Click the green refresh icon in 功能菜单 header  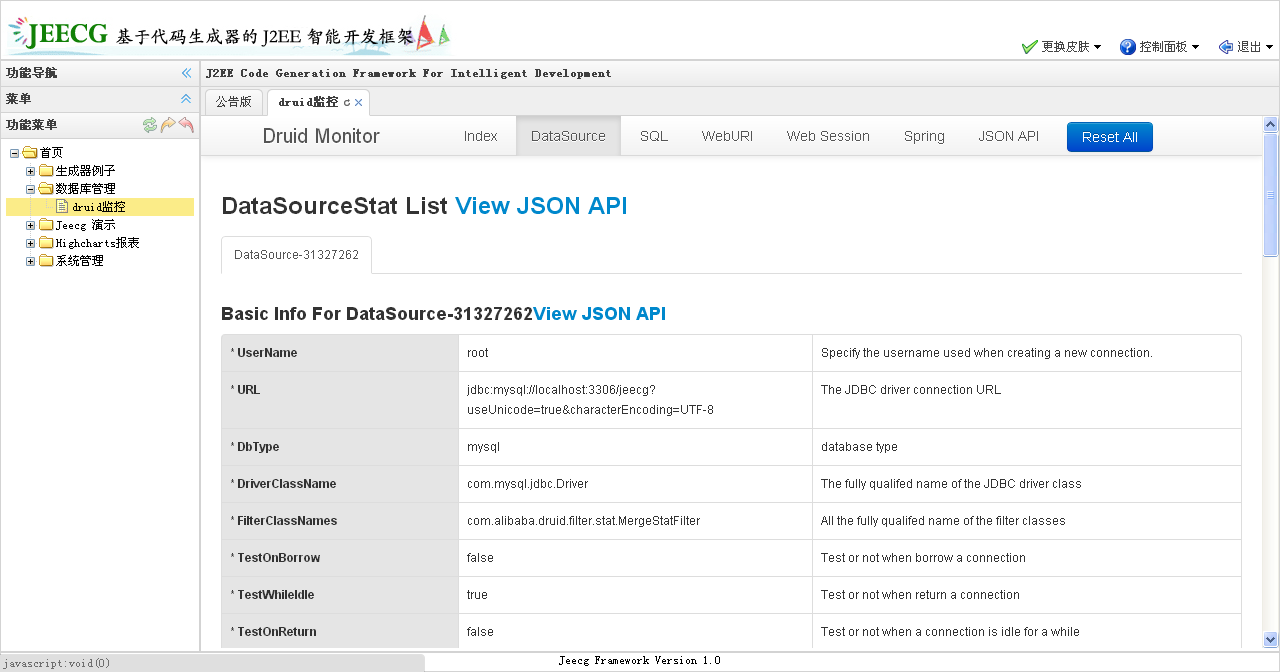coord(150,125)
